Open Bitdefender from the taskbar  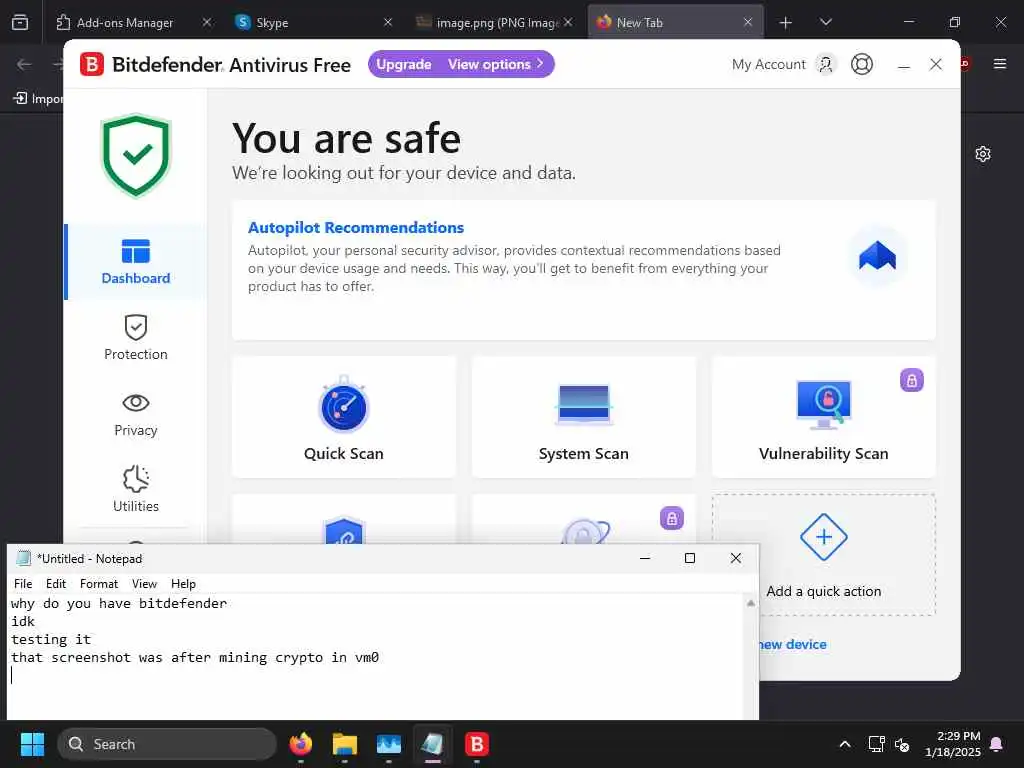(477, 744)
